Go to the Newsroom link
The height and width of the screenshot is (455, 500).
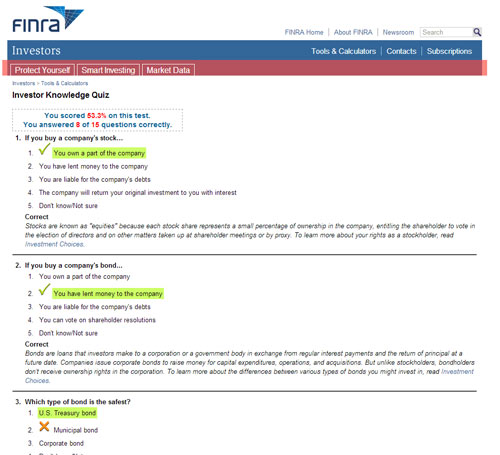click(398, 32)
